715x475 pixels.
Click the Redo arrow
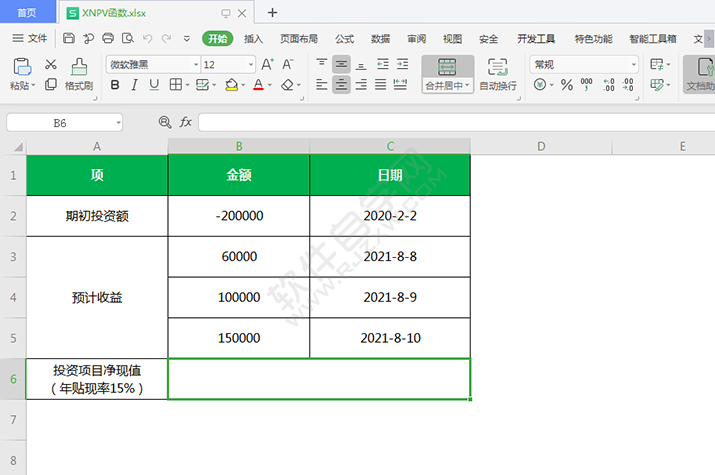[166, 38]
